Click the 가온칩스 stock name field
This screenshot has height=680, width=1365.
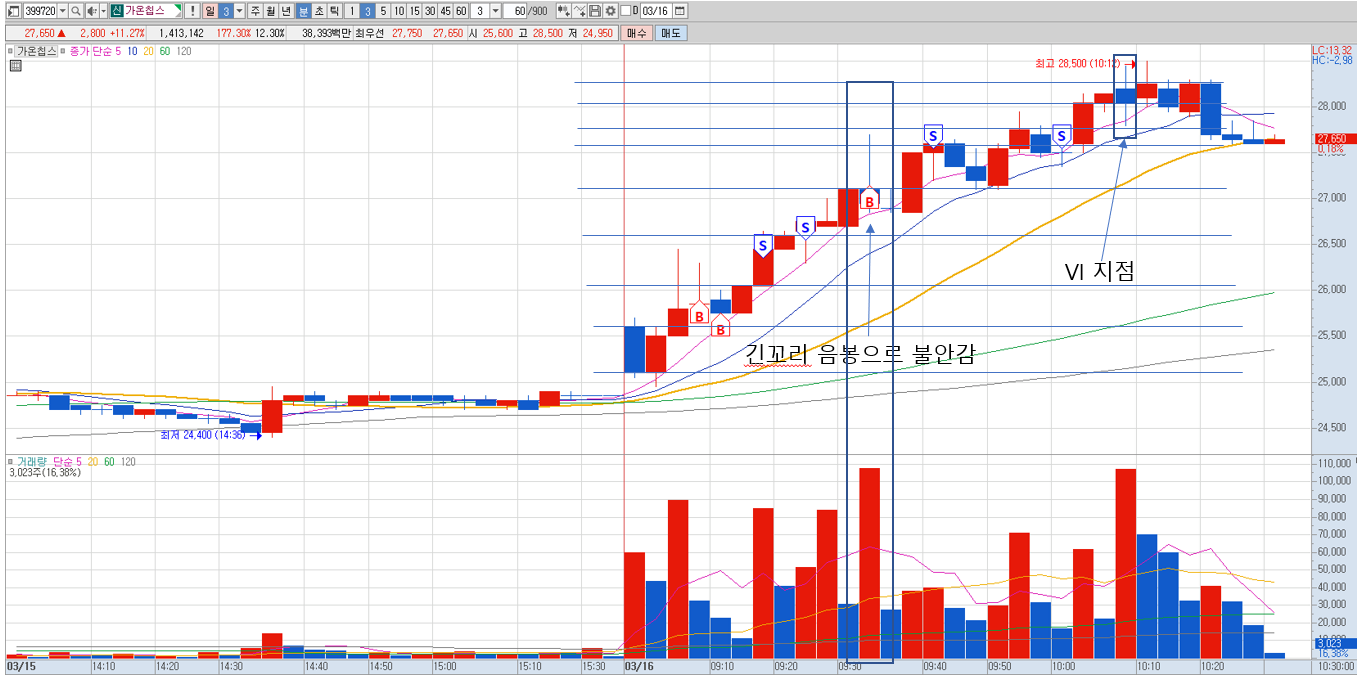[x=152, y=11]
